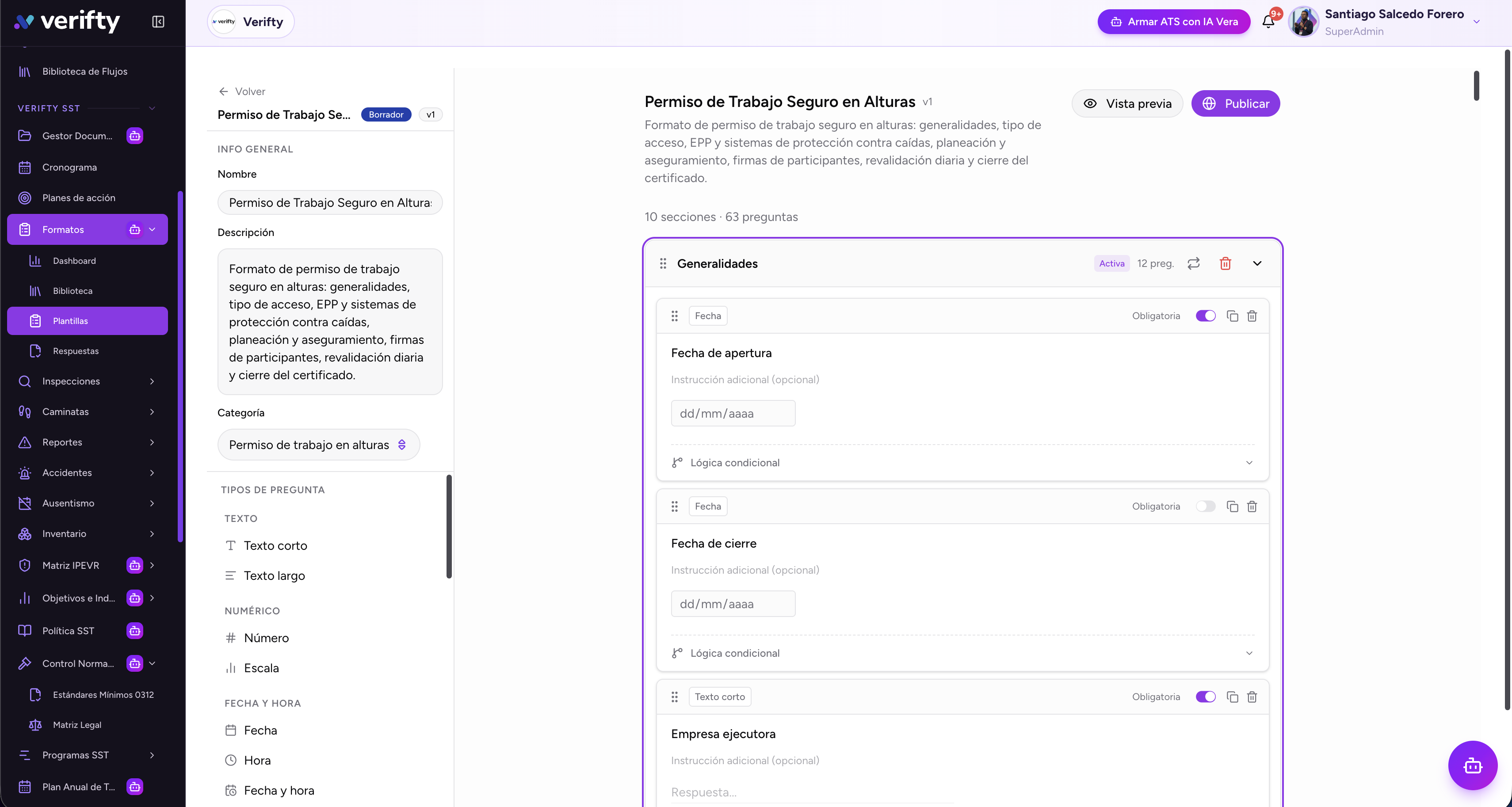Open the user profile avatar
Screen dimensions: 1512x807
point(1303,22)
